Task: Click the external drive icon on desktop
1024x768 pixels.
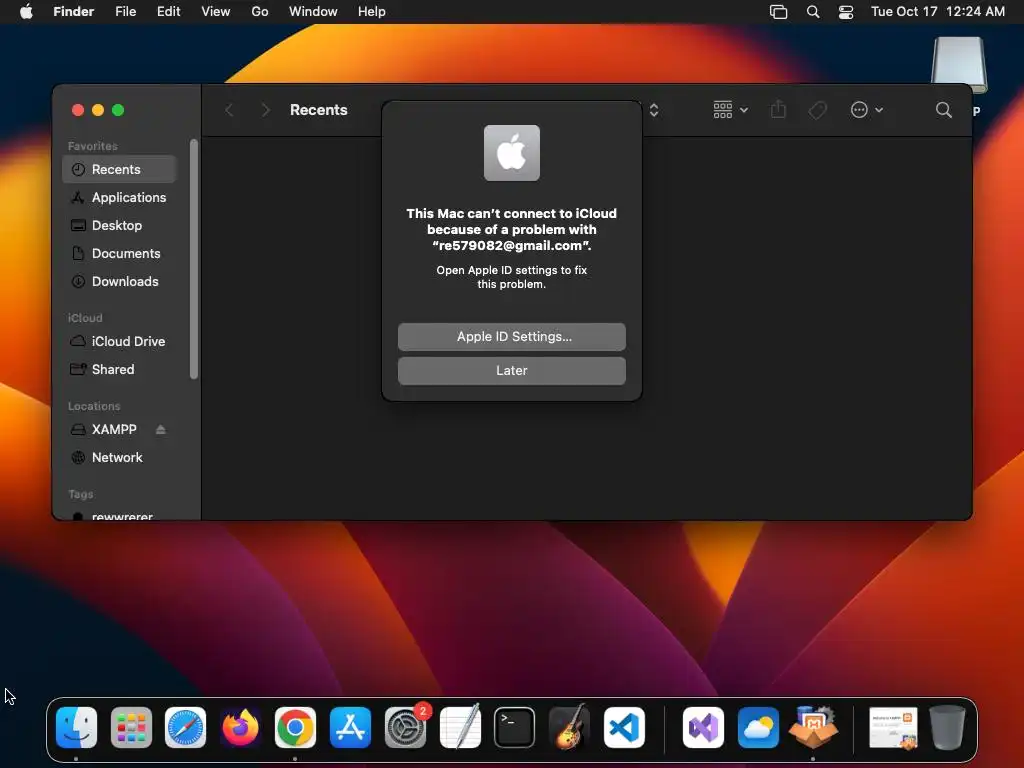Action: coord(959,65)
